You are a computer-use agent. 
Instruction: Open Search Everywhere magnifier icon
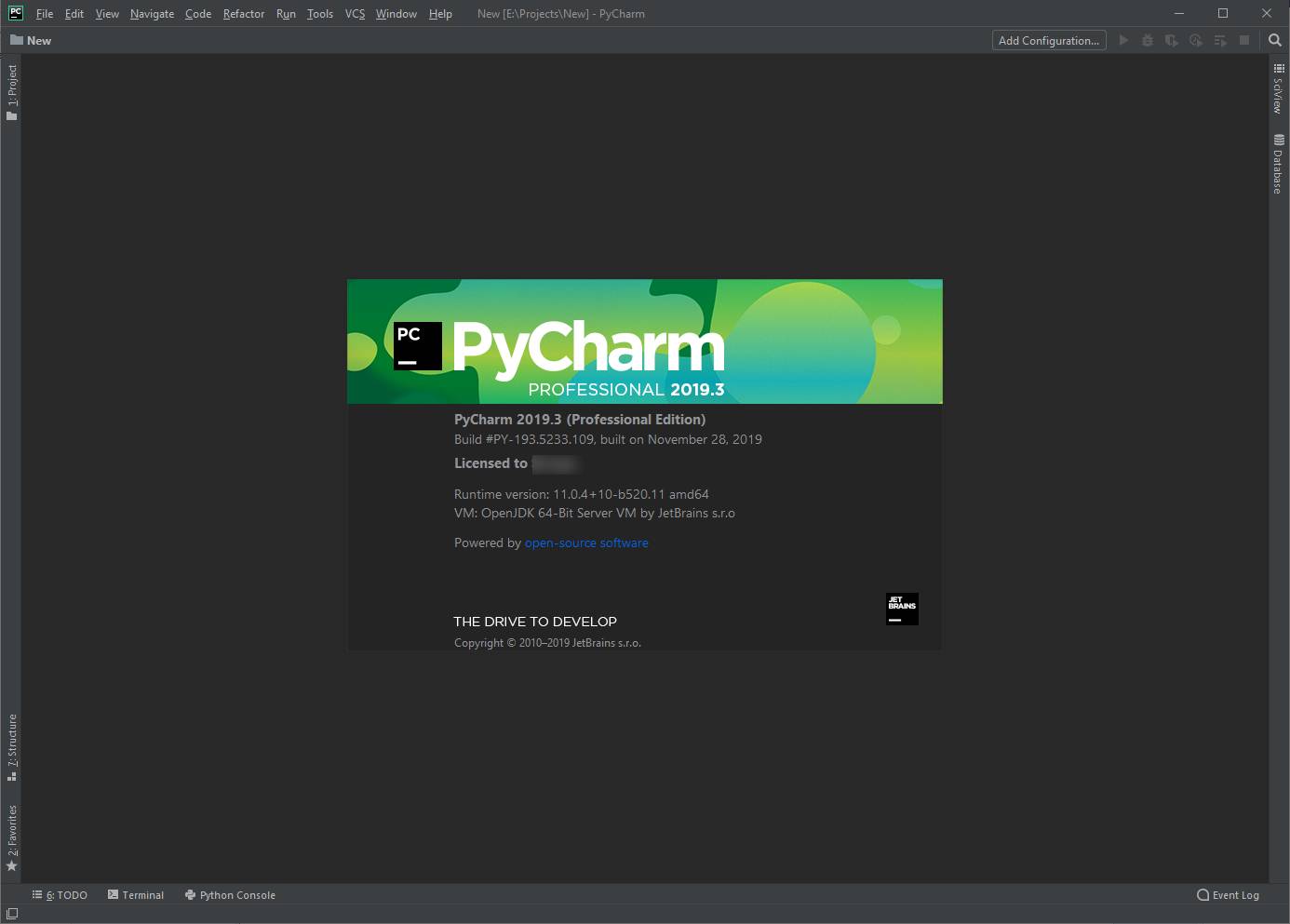click(1275, 40)
